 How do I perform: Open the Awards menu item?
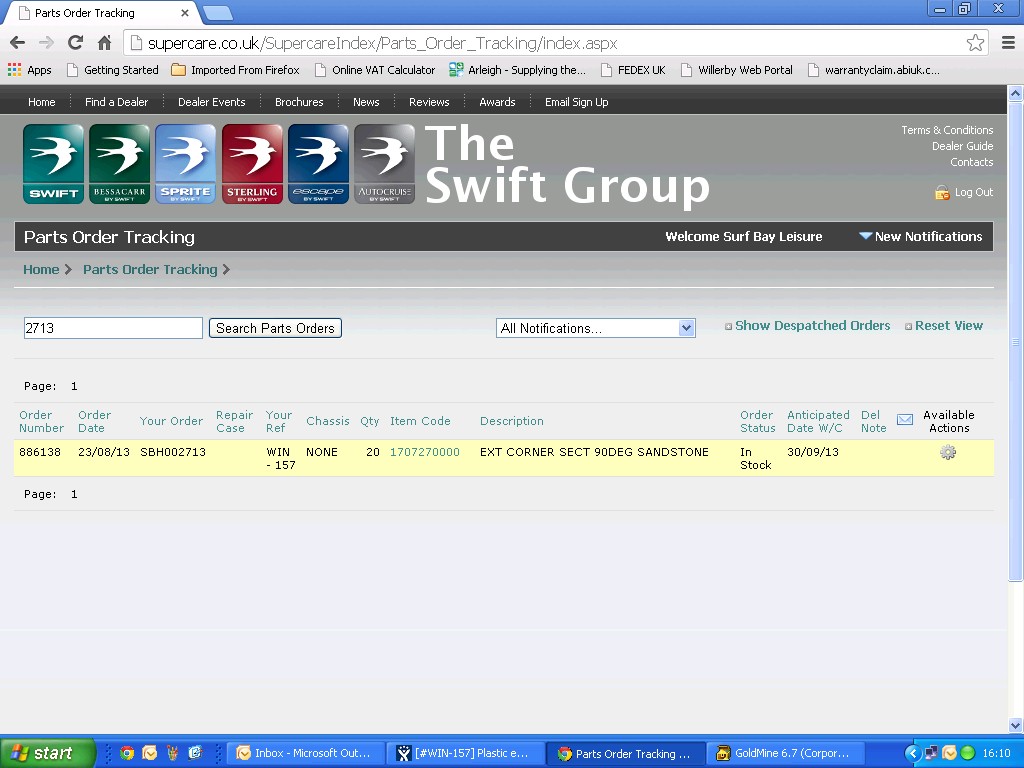(497, 102)
